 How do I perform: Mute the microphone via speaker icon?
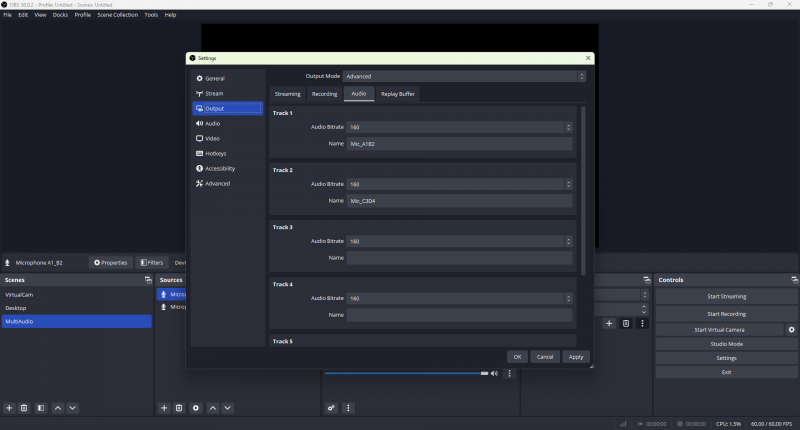pos(494,373)
